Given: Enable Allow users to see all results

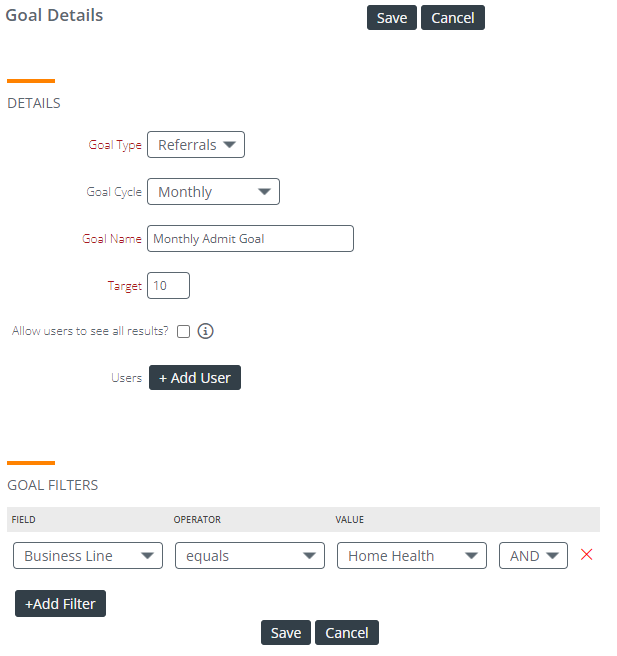Looking at the screenshot, I should pyautogui.click(x=183, y=331).
